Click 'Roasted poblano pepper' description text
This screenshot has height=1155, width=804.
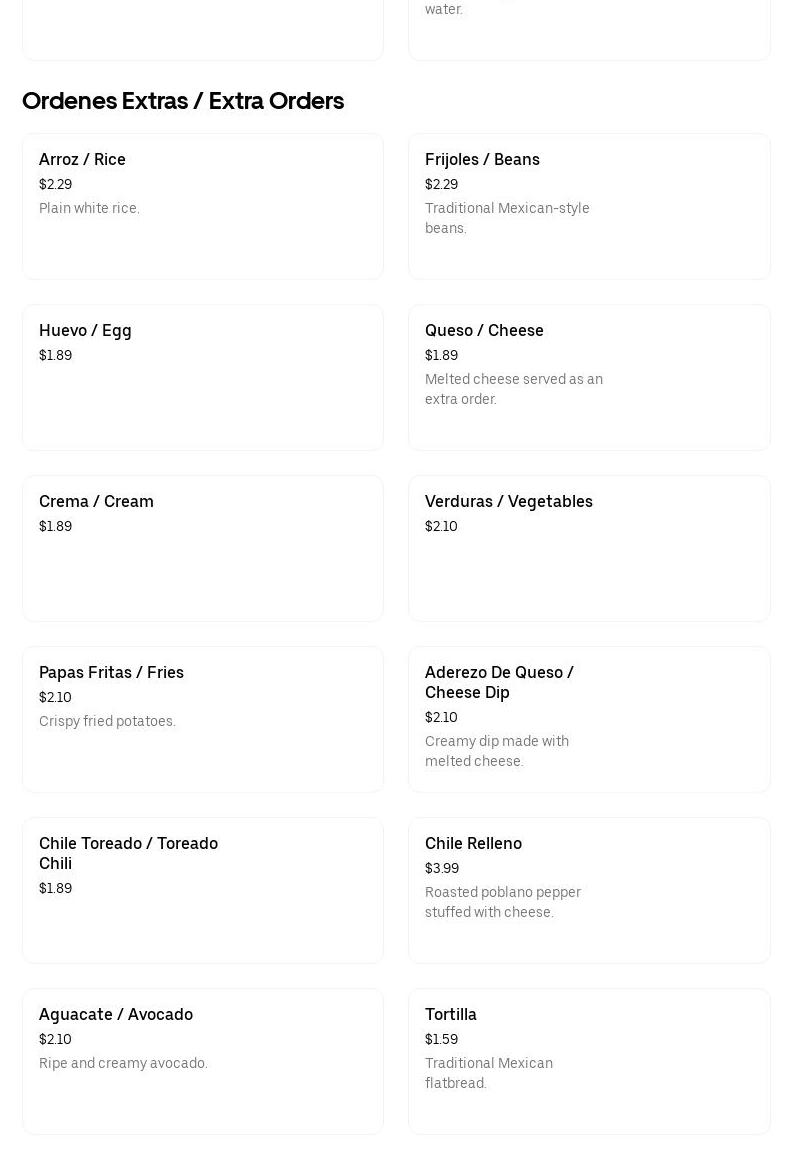click(x=503, y=891)
